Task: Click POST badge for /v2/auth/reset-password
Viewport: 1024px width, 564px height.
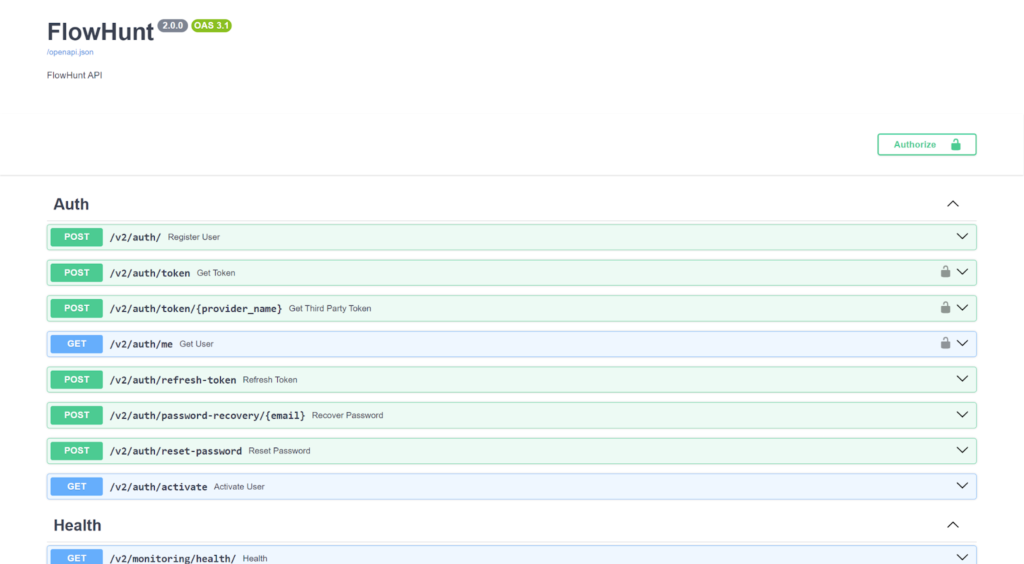Action: coord(76,450)
